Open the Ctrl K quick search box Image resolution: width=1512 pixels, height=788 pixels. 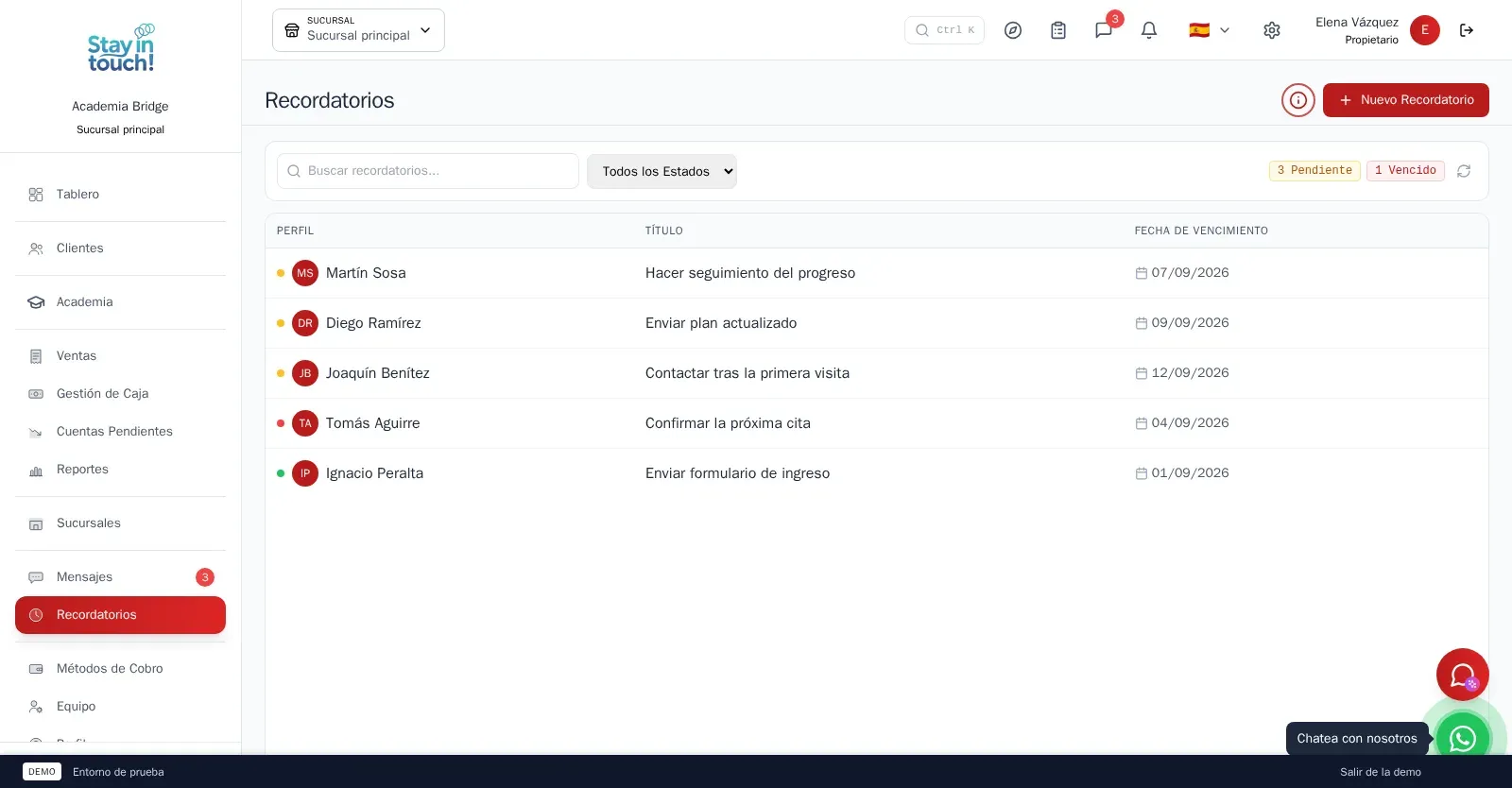(x=944, y=30)
